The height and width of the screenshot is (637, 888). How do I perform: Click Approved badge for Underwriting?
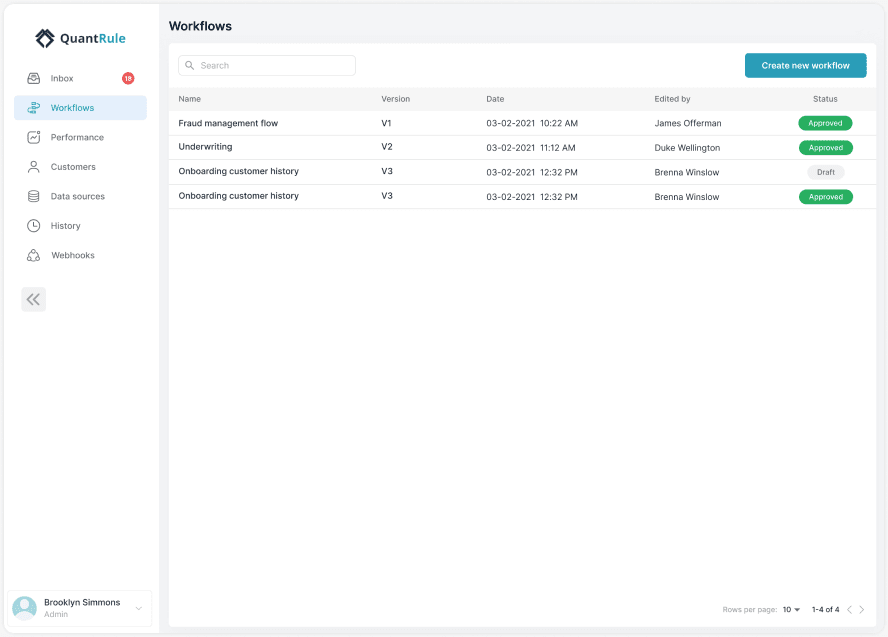pyautogui.click(x=826, y=148)
